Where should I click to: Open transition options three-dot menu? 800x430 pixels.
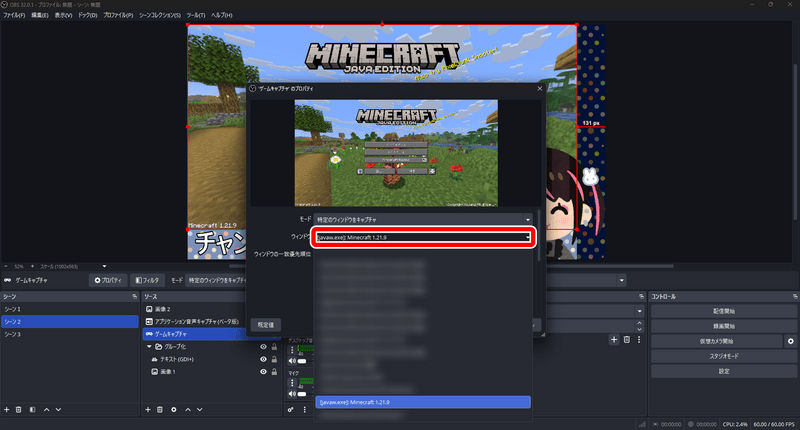coord(639,340)
